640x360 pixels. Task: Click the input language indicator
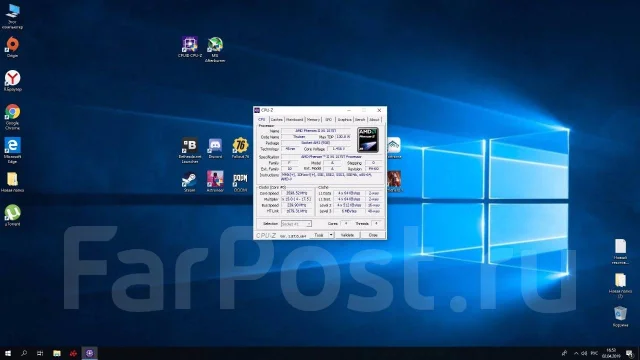pyautogui.click(x=594, y=353)
